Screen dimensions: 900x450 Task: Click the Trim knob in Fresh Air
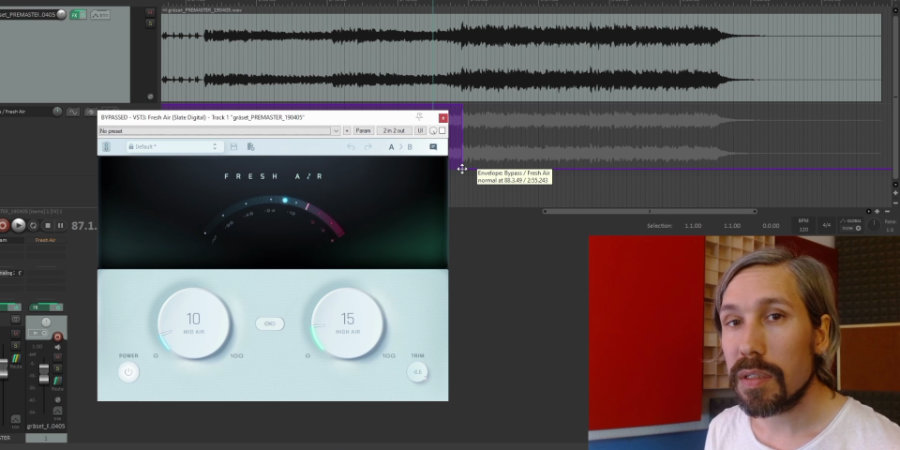[x=417, y=373]
